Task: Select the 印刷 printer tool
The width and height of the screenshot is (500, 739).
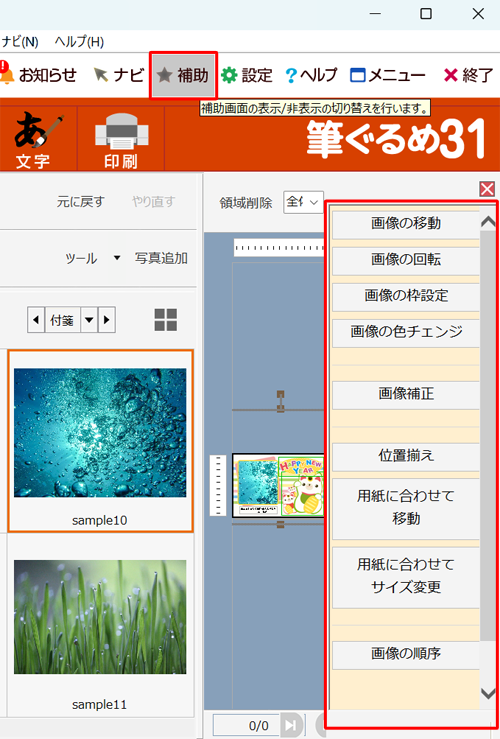Action: point(121,139)
